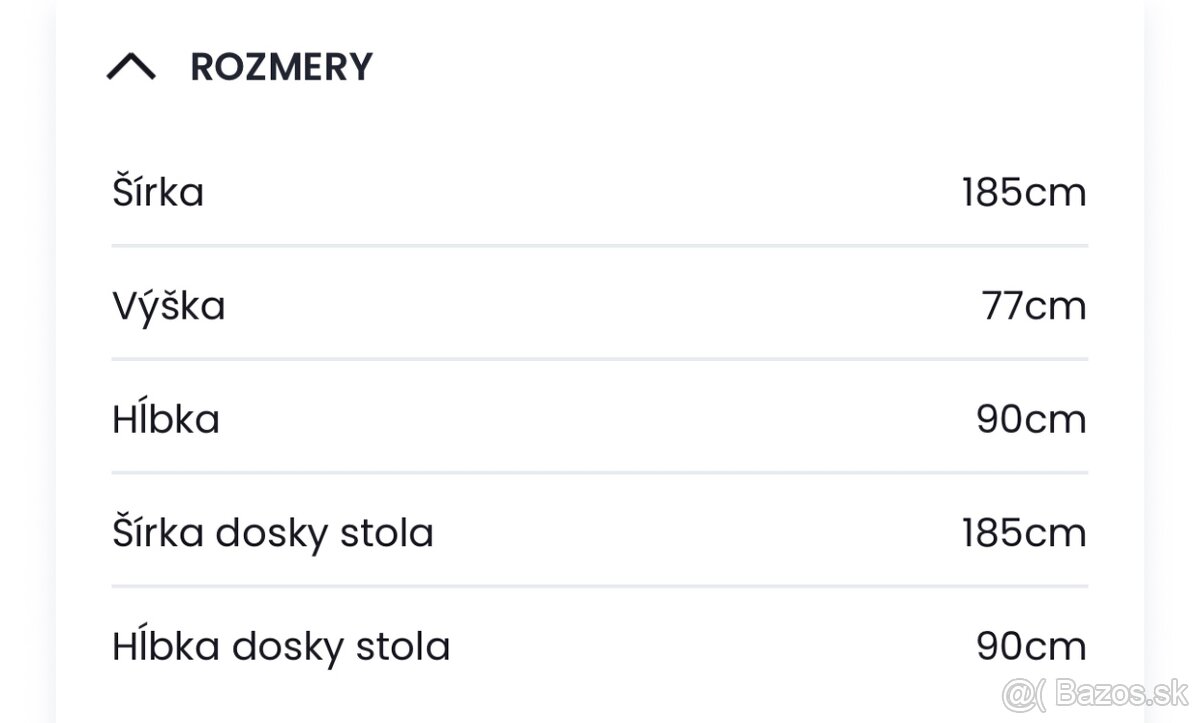Image resolution: width=1200 pixels, height=723 pixels.
Task: Click the divider line under the Šírka row
Action: click(598, 241)
